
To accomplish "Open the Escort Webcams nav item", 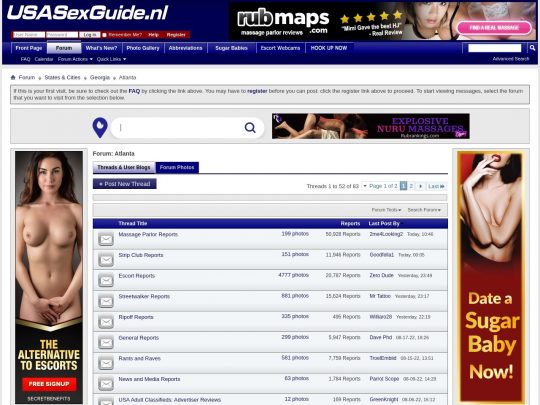I will (280, 48).
